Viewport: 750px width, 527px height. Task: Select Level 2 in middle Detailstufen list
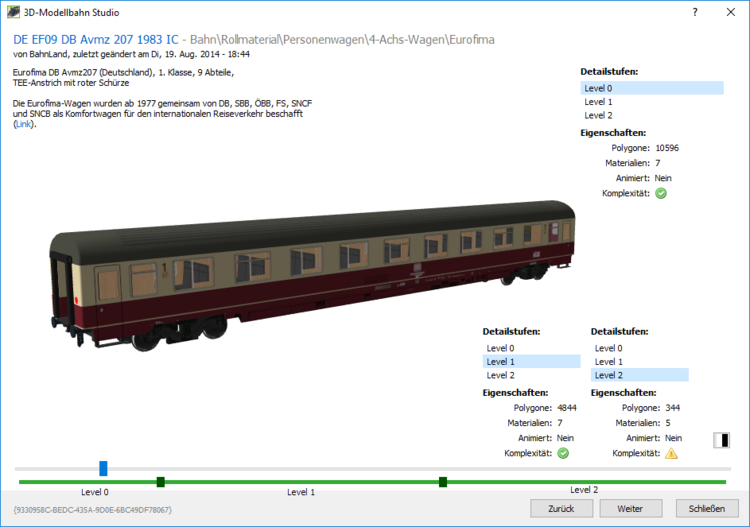531,375
